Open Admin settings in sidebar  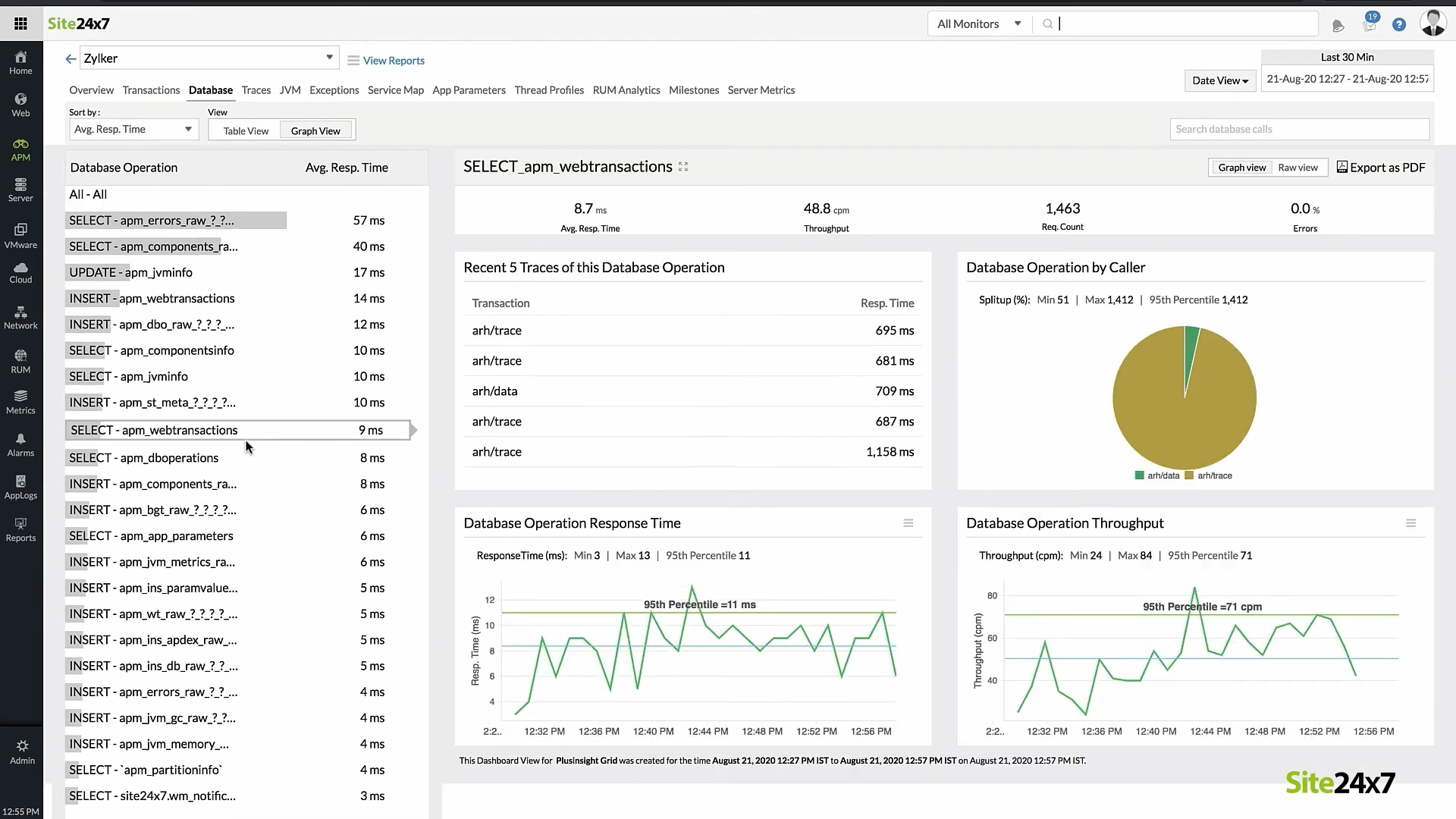pos(22,752)
